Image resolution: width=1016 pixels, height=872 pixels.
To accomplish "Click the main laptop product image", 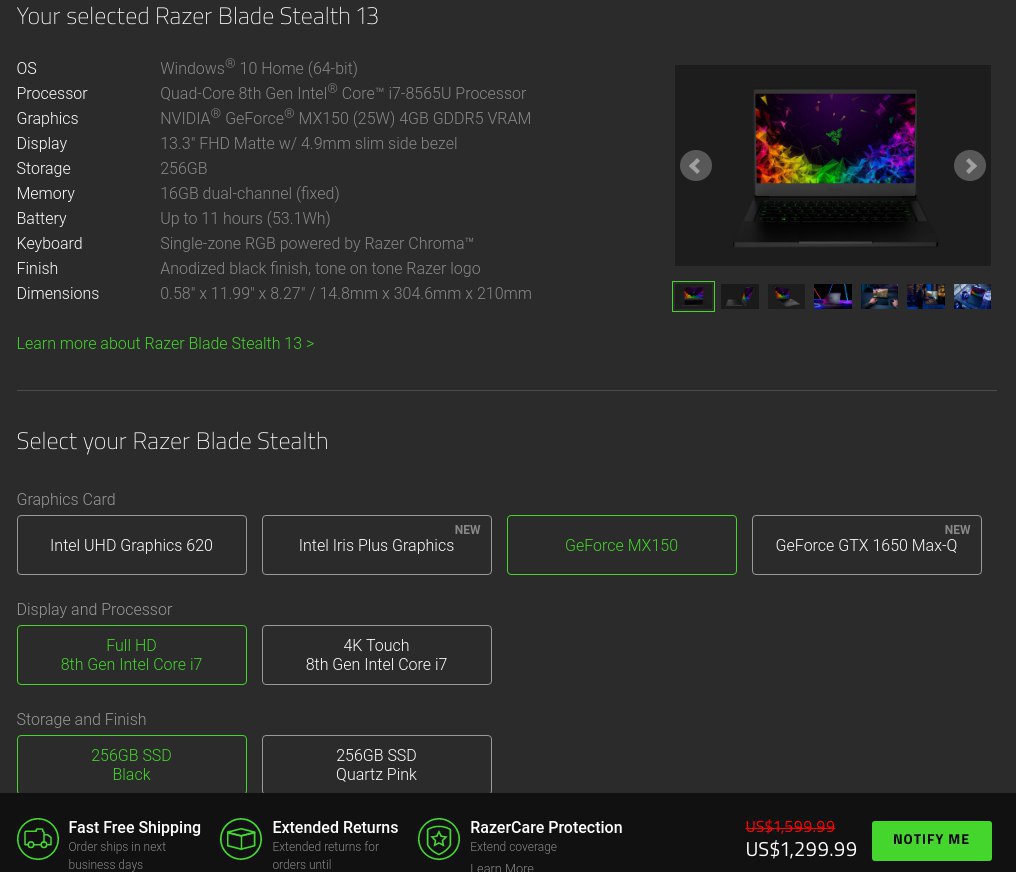I will 833,167.
